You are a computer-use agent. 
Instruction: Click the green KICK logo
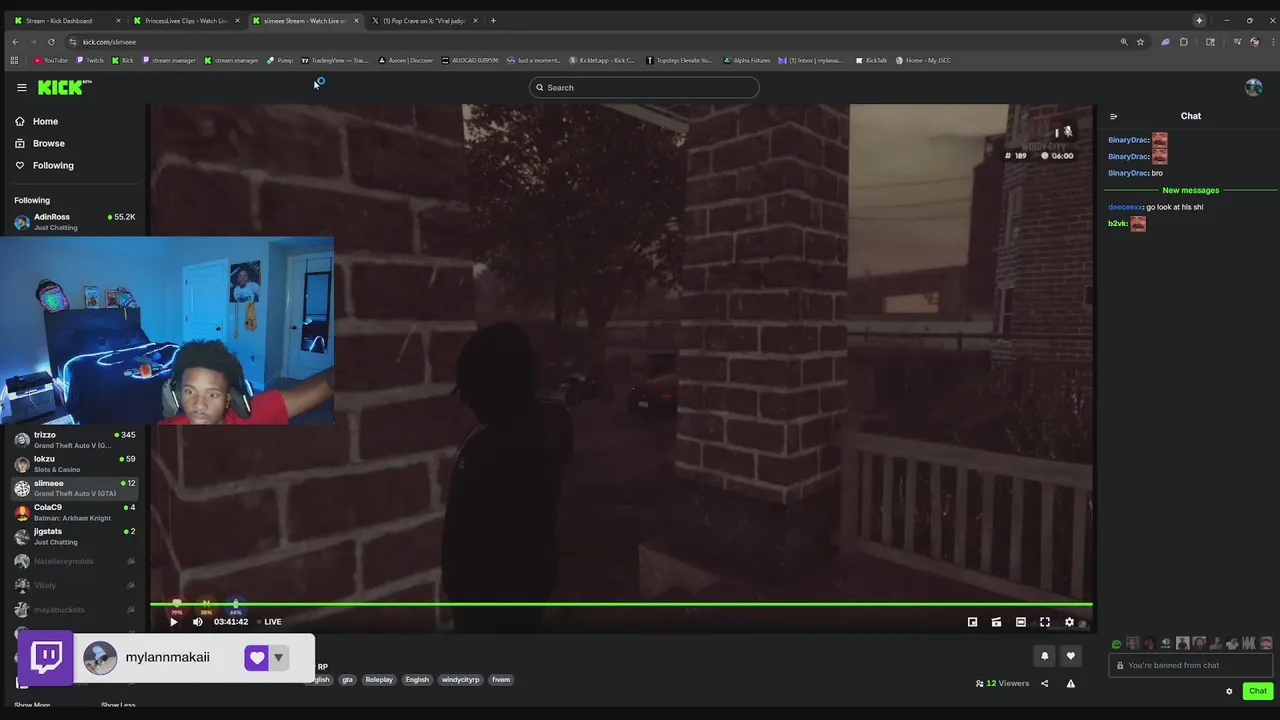tap(64, 87)
